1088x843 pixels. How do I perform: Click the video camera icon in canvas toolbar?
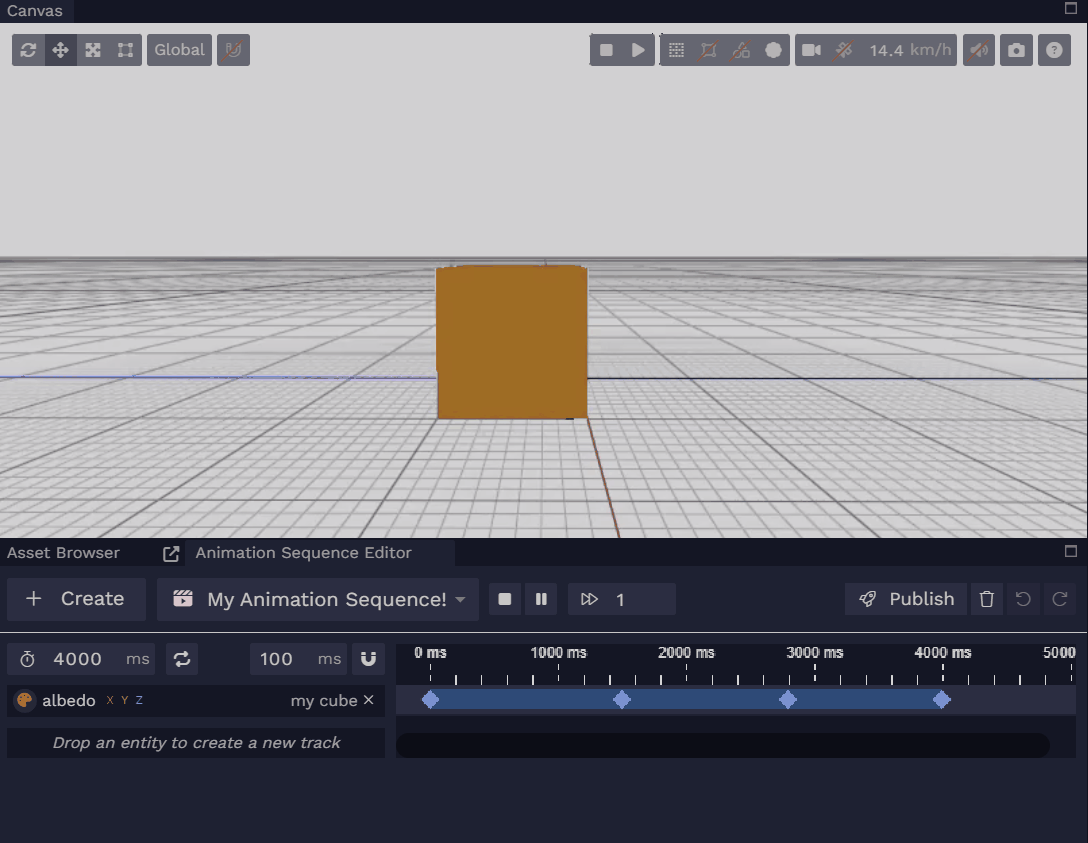(811, 50)
